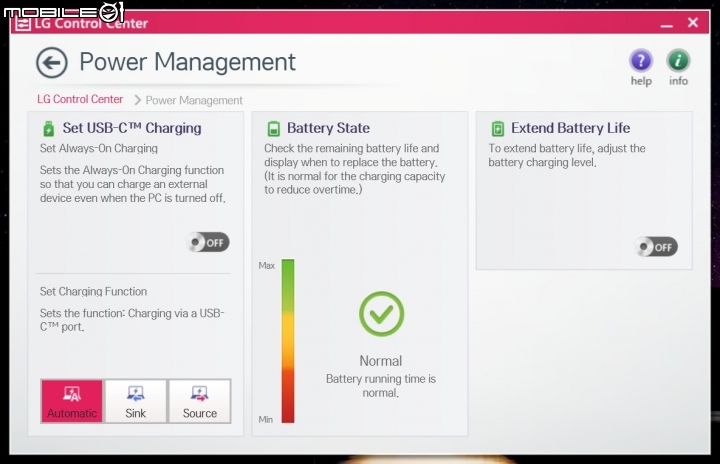Select Source charging function
The height and width of the screenshot is (464, 720).
200,401
